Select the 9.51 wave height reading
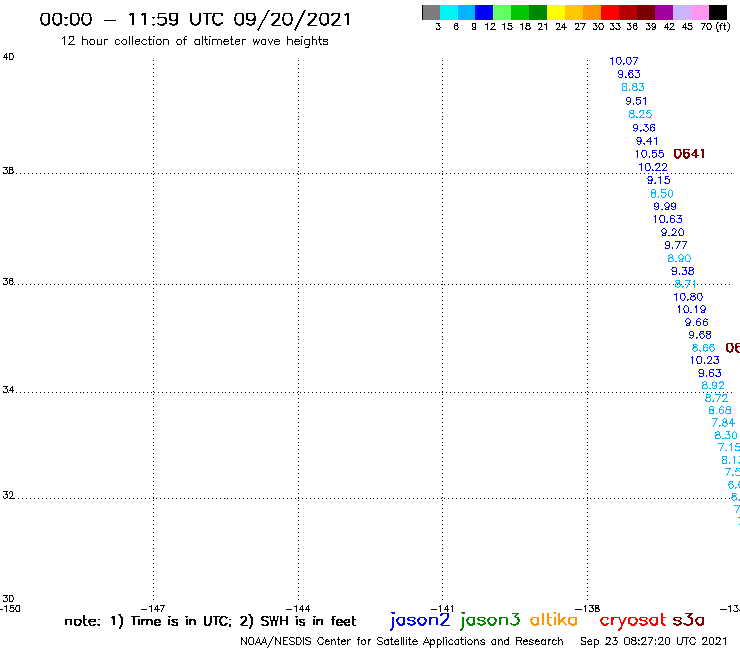The width and height of the screenshot is (740, 650). tap(636, 101)
